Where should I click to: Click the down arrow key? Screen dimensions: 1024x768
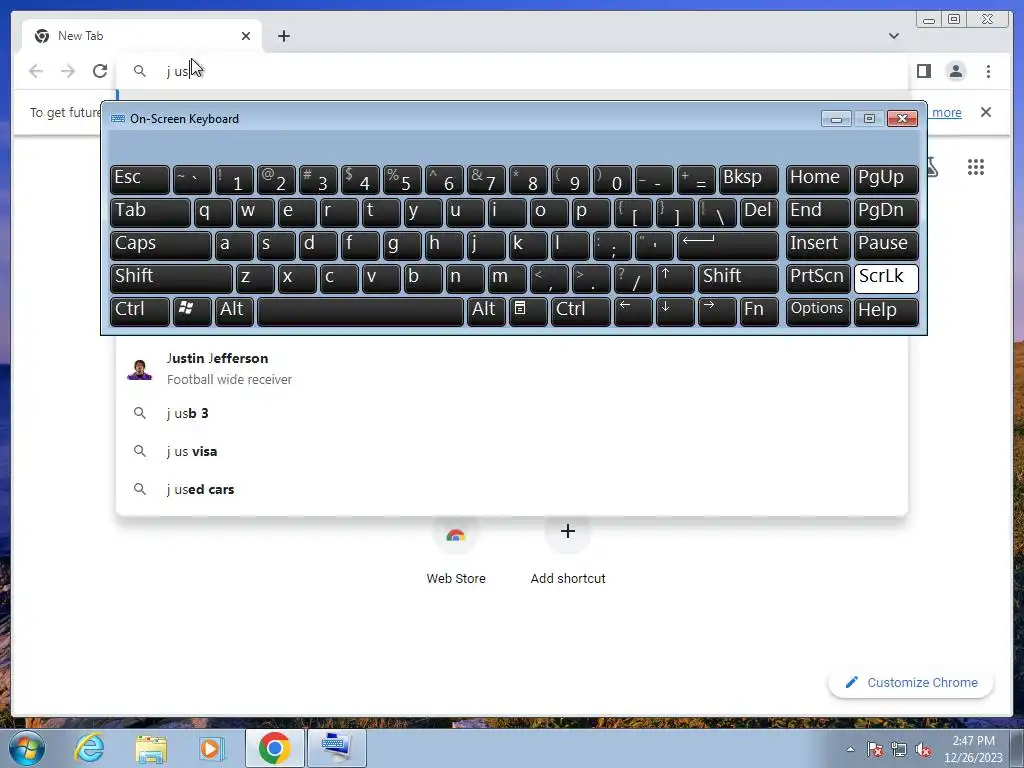(x=675, y=311)
